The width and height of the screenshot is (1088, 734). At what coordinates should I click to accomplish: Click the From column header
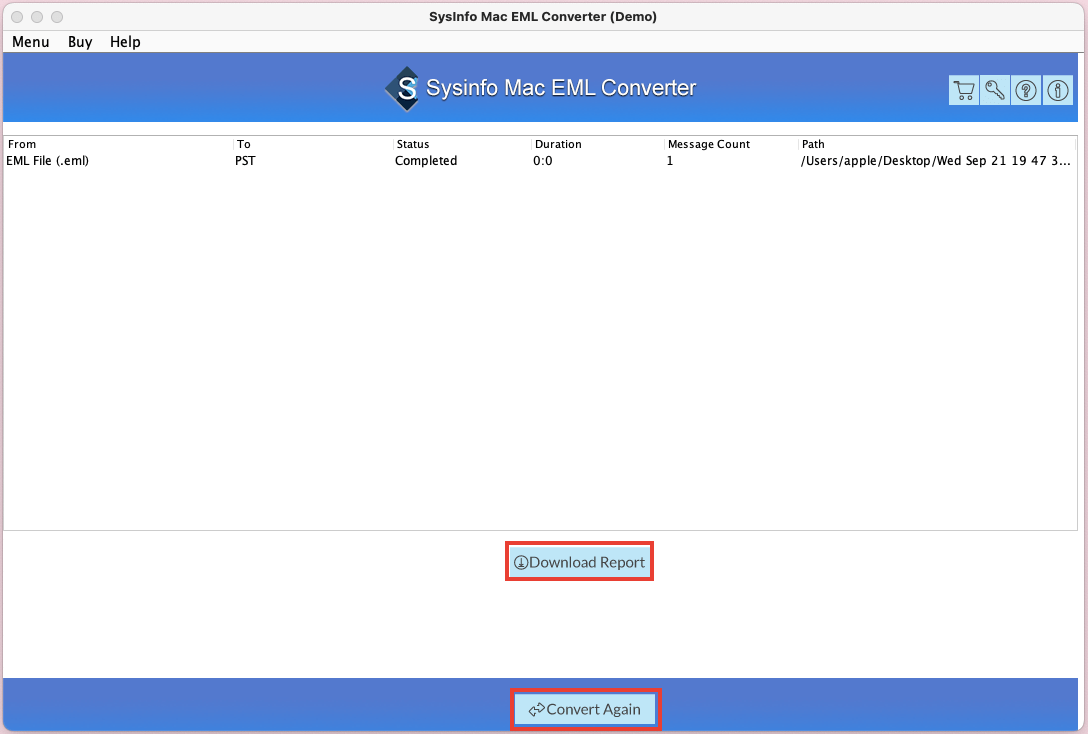pos(22,144)
